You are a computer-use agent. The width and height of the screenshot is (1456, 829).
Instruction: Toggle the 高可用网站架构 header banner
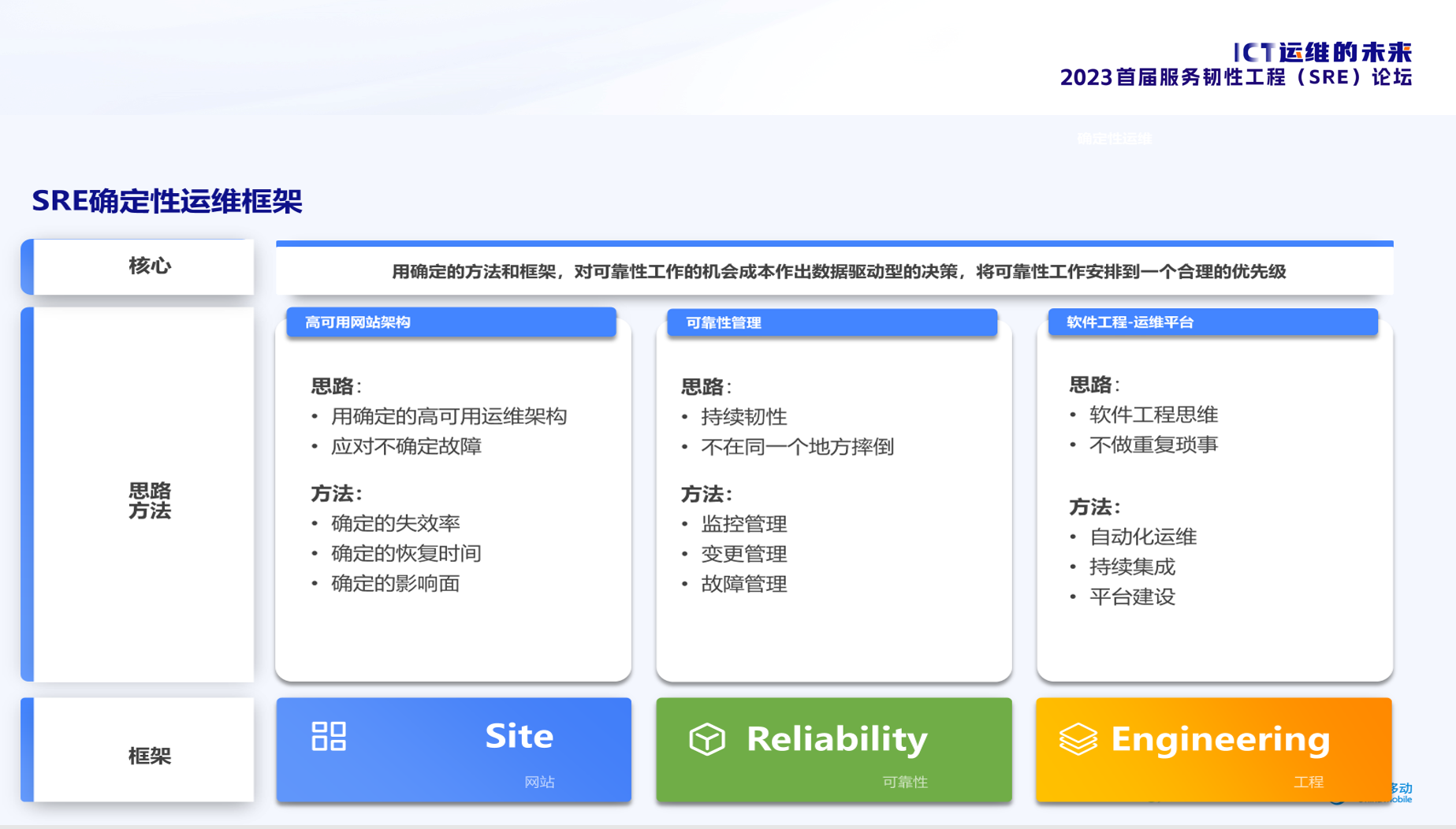click(x=452, y=322)
